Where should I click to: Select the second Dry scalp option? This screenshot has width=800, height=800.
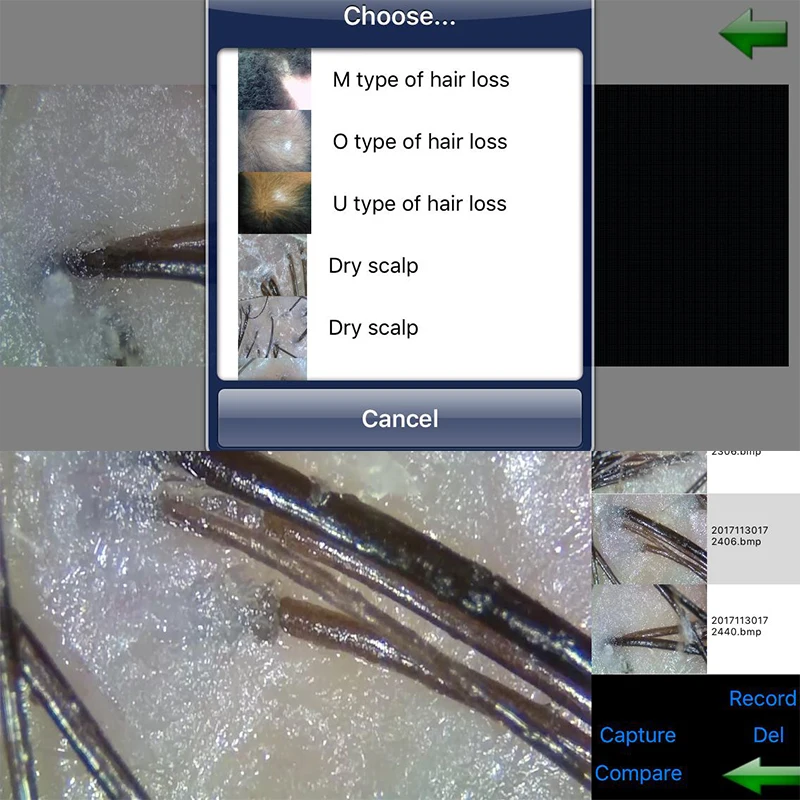click(x=400, y=328)
